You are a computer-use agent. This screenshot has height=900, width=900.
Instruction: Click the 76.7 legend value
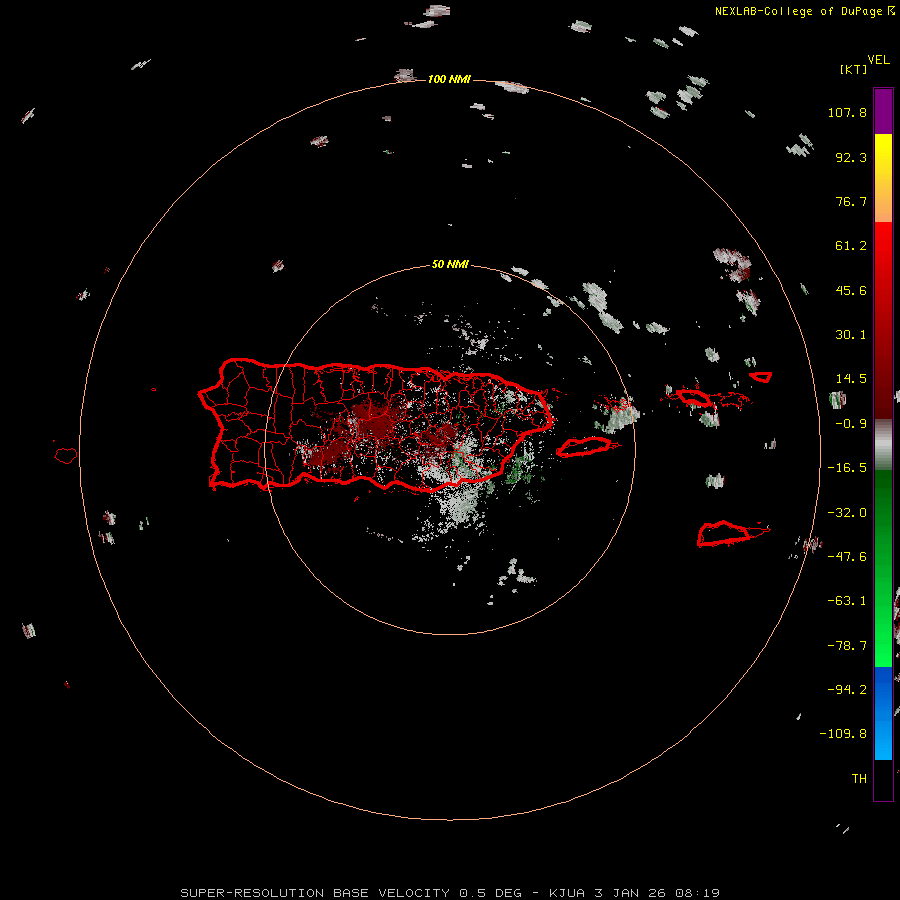[851, 201]
